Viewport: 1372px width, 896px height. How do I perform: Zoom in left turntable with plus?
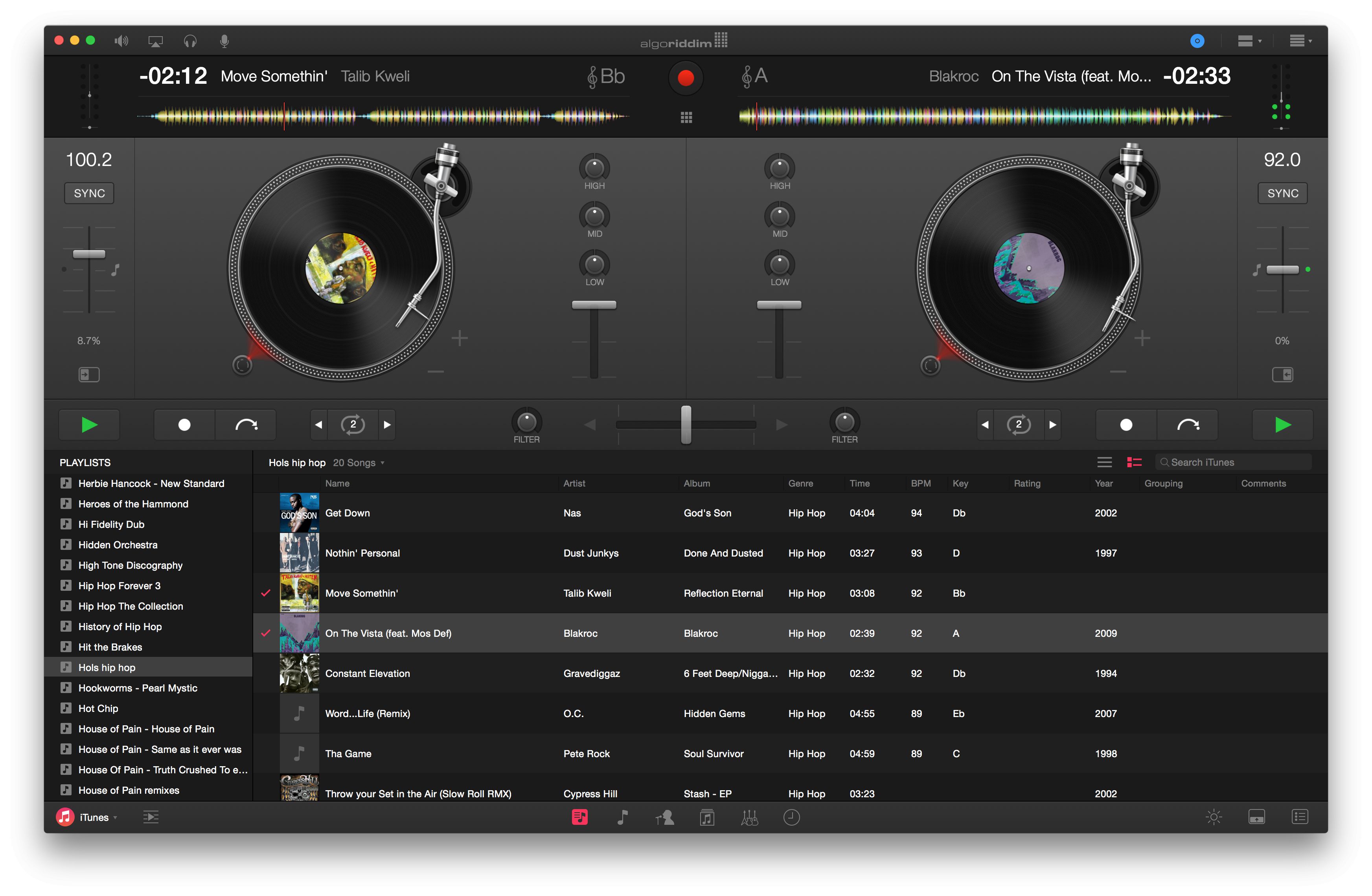(460, 338)
